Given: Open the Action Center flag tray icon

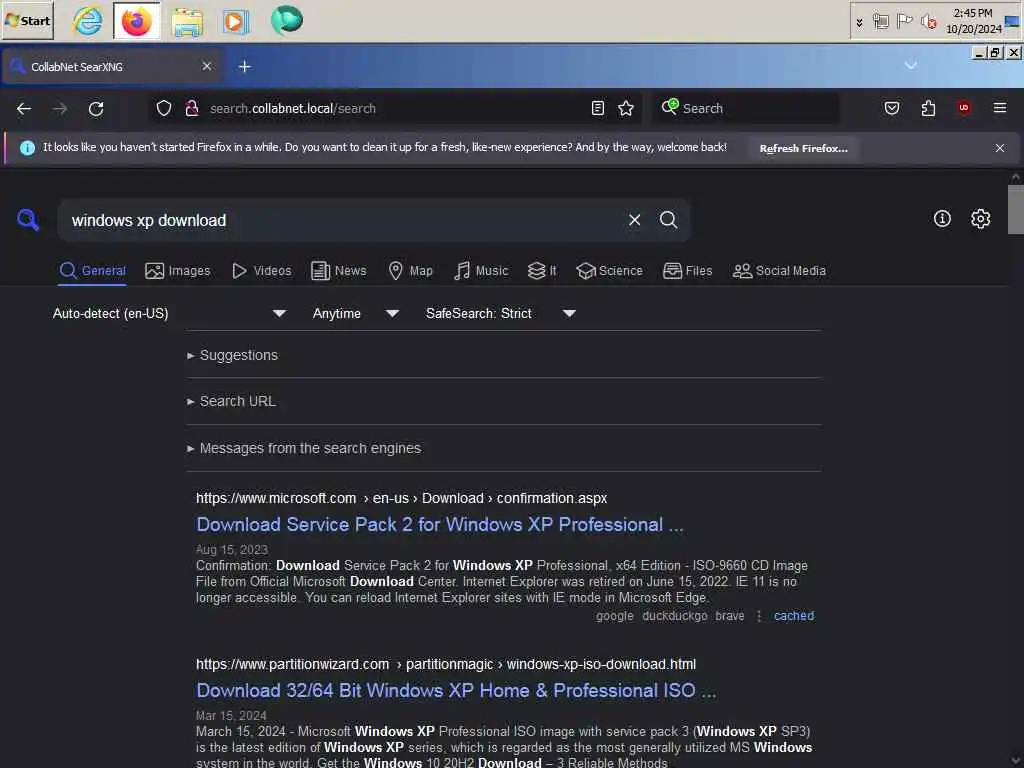Looking at the screenshot, I should [904, 21].
